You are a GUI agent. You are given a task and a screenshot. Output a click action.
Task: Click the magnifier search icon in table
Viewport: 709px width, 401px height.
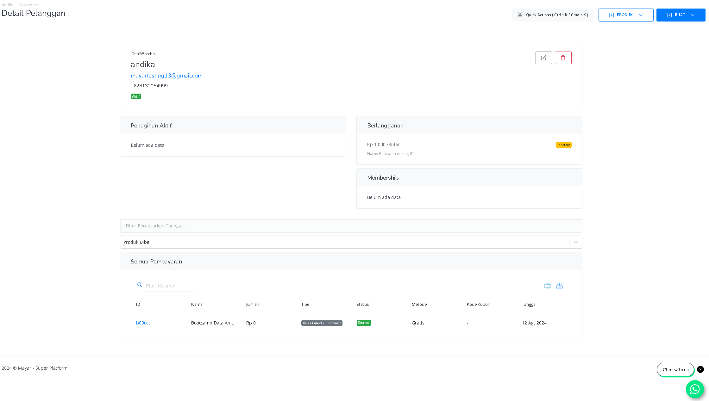pyautogui.click(x=139, y=285)
